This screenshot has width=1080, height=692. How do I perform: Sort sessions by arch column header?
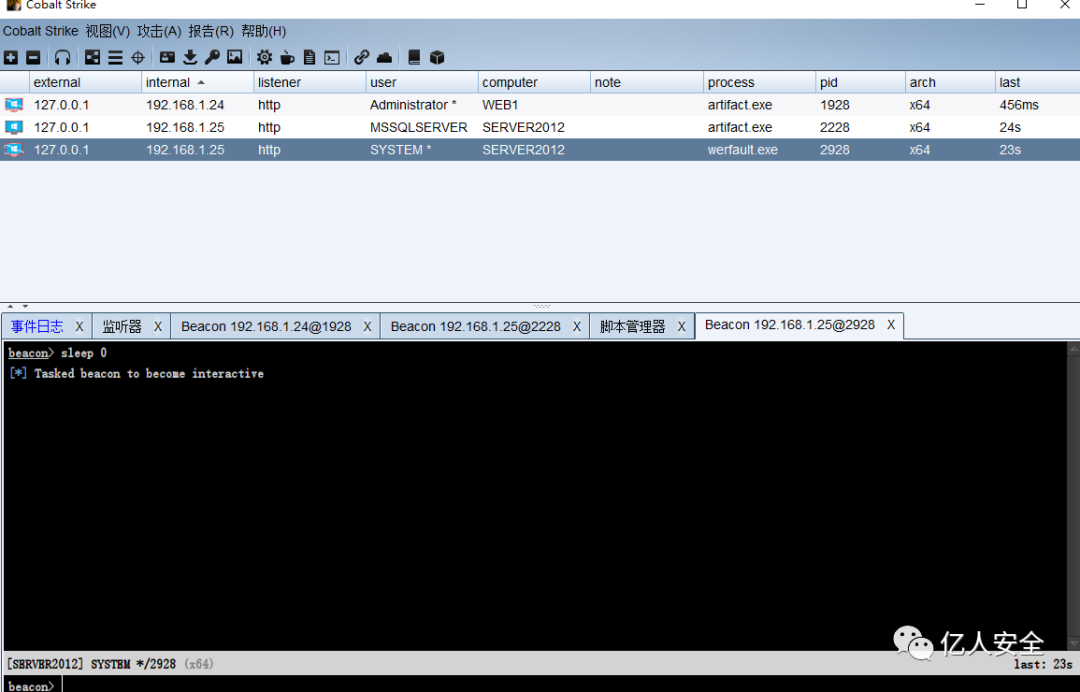[950, 83]
